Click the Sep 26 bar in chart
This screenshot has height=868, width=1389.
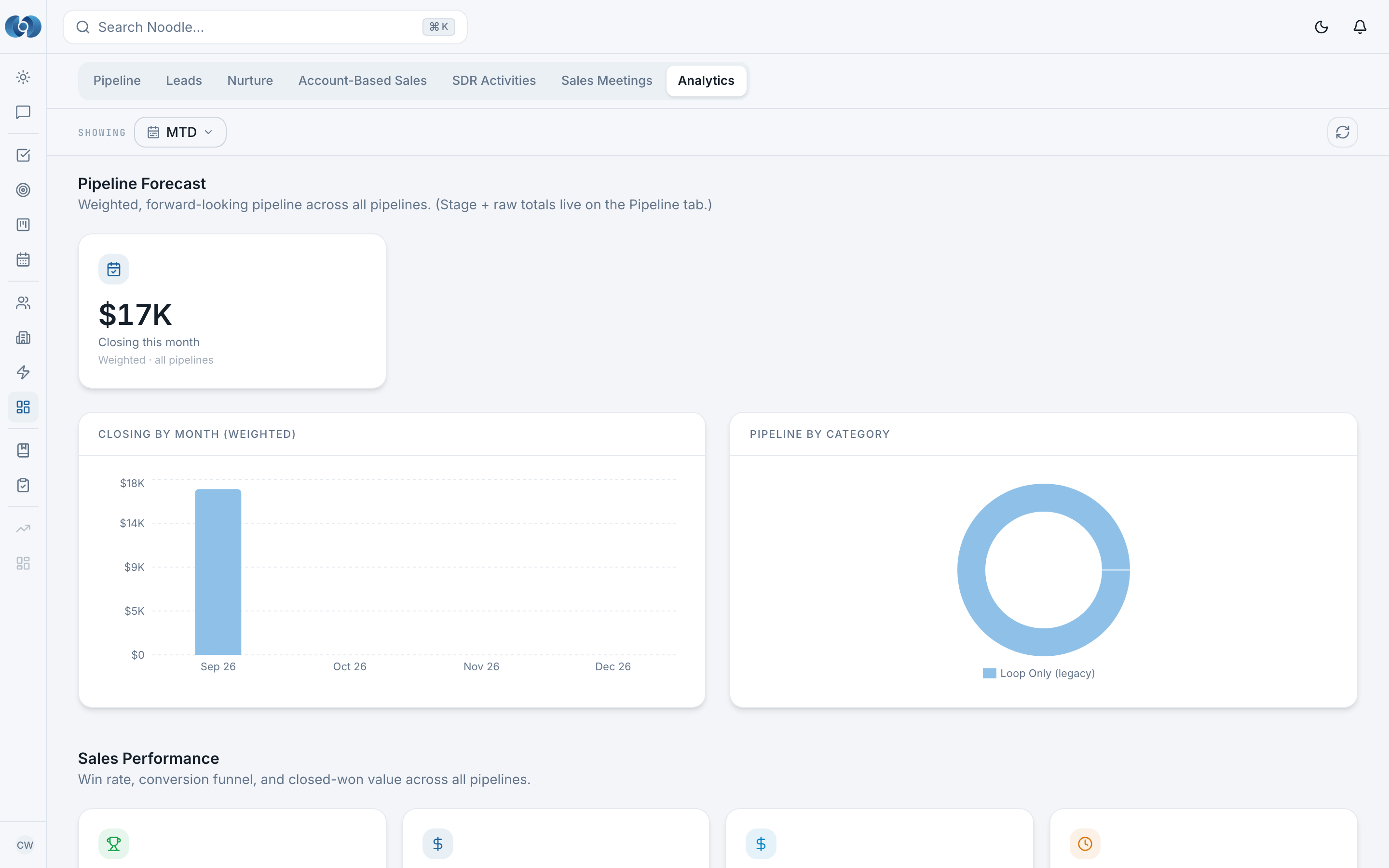tap(218, 572)
